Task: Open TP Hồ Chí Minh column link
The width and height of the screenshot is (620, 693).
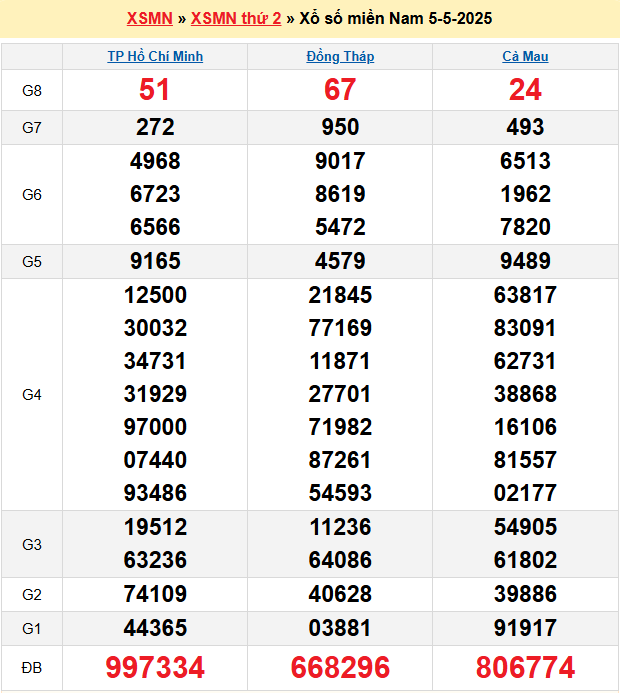Action: tap(155, 57)
